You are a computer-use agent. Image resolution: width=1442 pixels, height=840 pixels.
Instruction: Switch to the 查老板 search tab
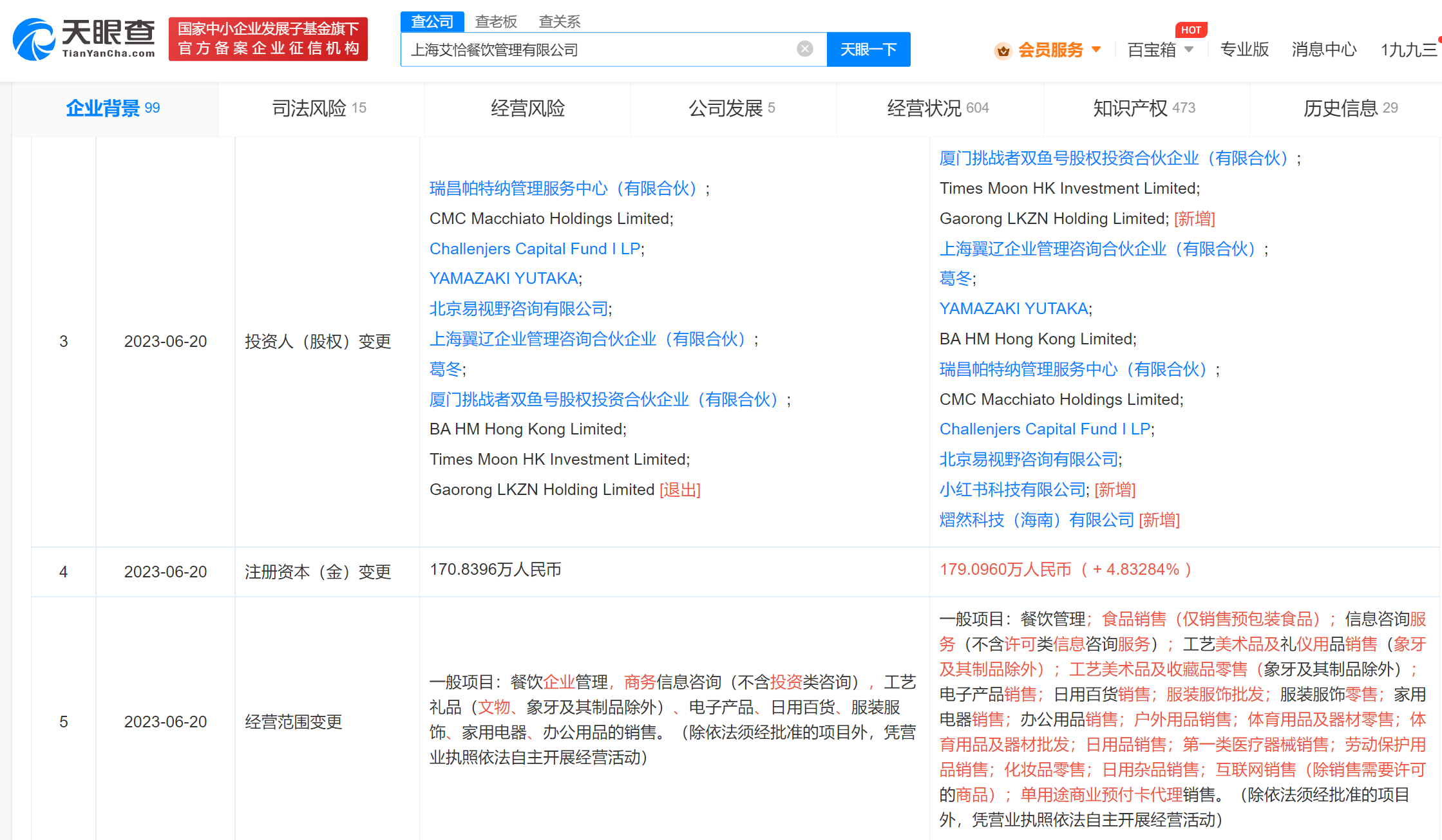(496, 22)
